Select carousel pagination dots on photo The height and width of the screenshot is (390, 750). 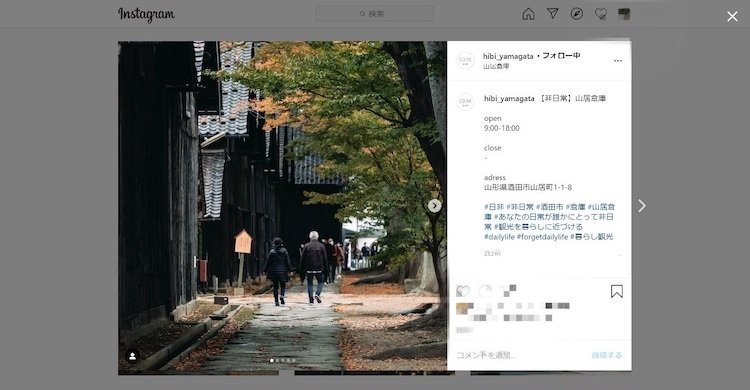point(283,360)
